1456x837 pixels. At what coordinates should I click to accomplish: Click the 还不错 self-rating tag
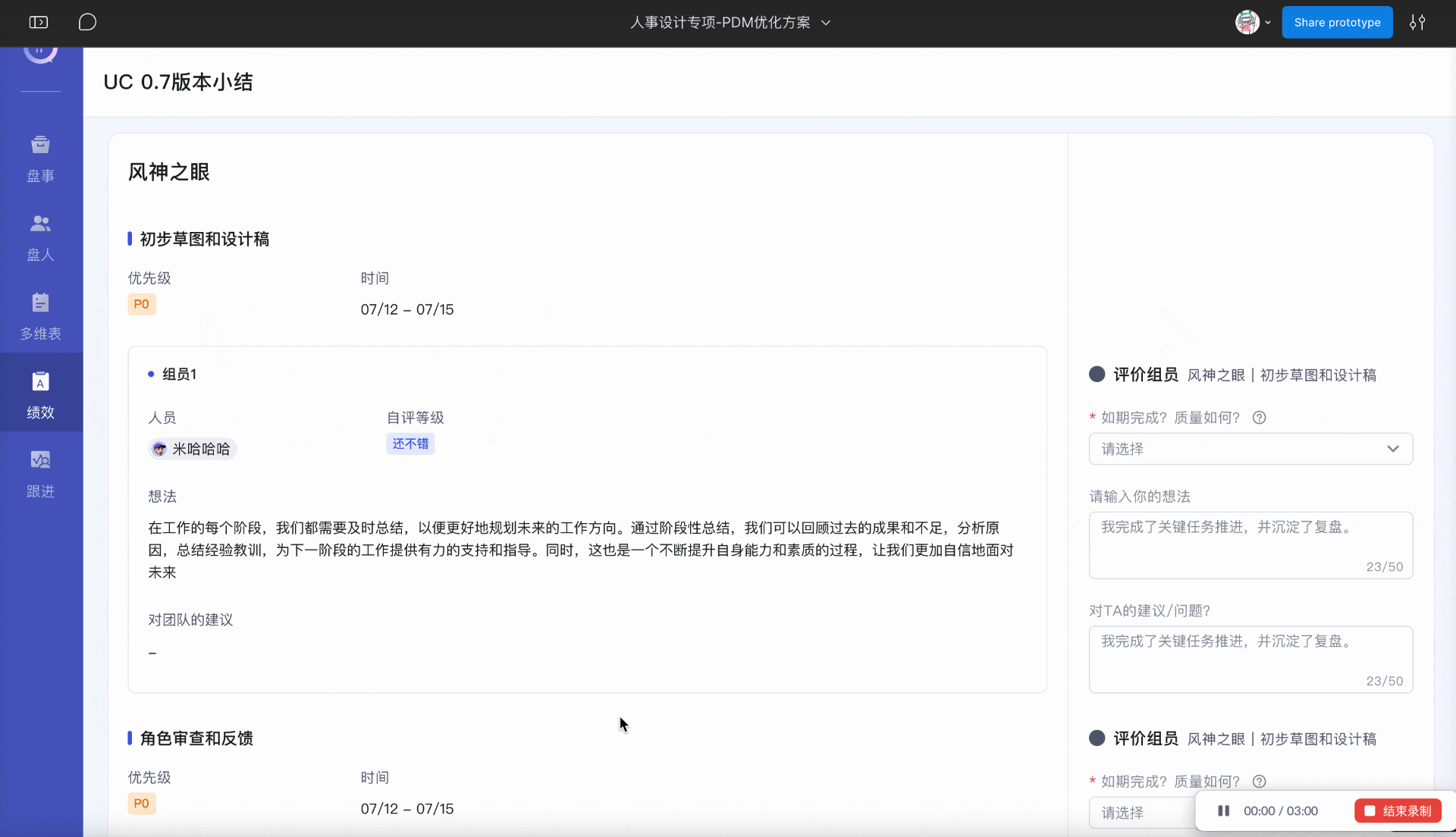(410, 444)
